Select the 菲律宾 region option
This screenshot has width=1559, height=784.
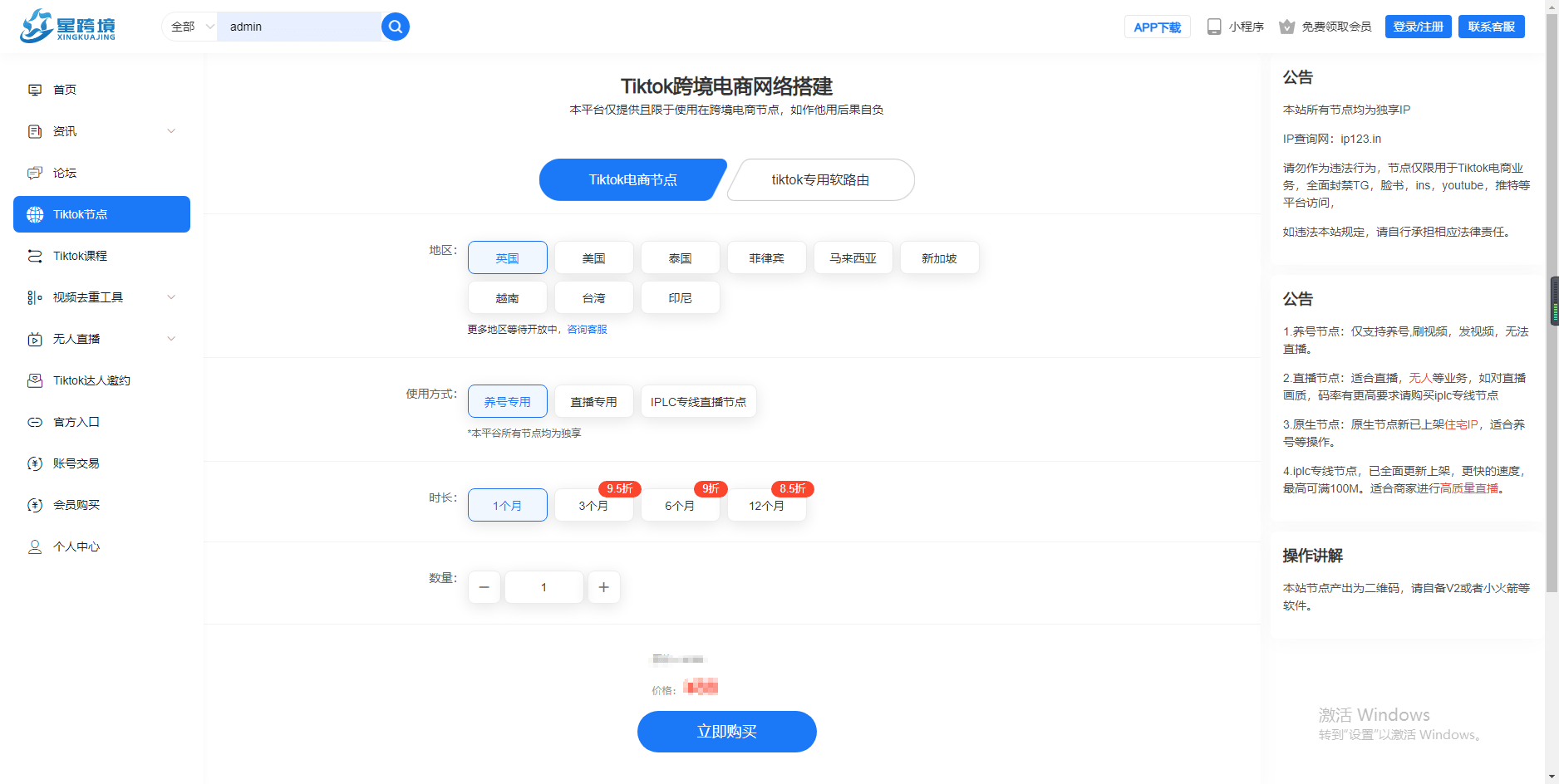pyautogui.click(x=767, y=257)
